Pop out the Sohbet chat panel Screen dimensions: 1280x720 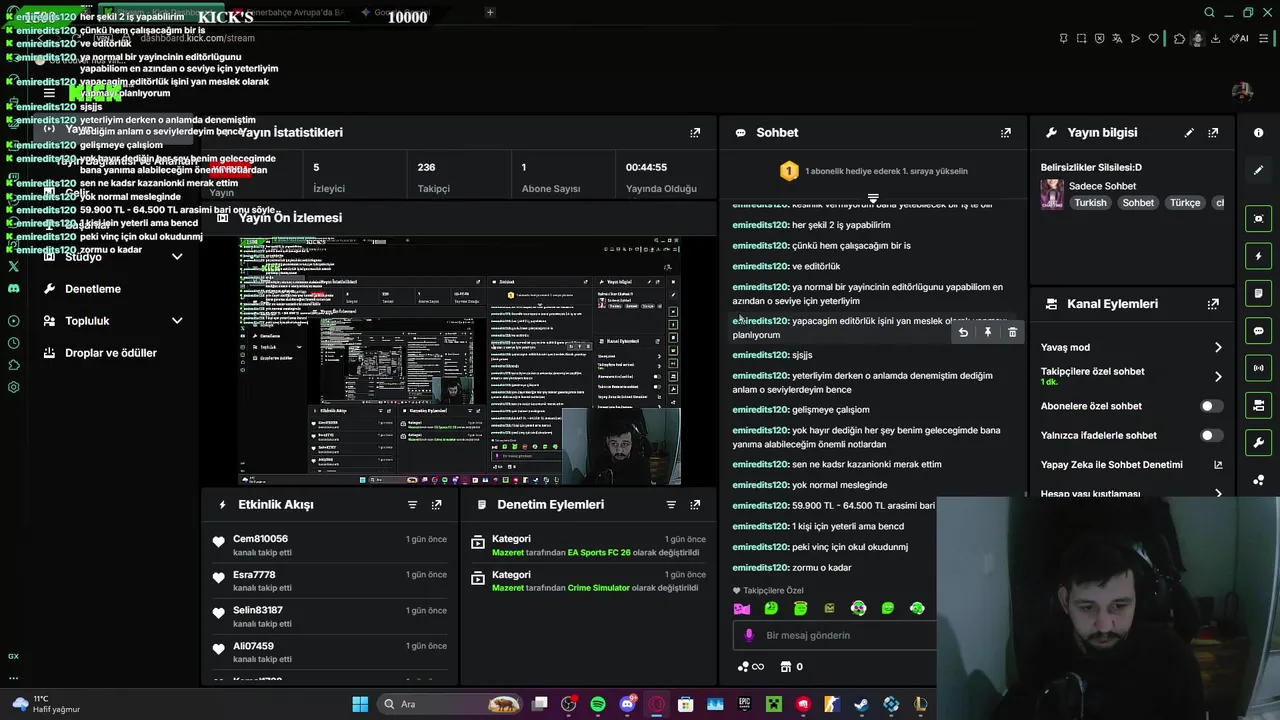1006,132
